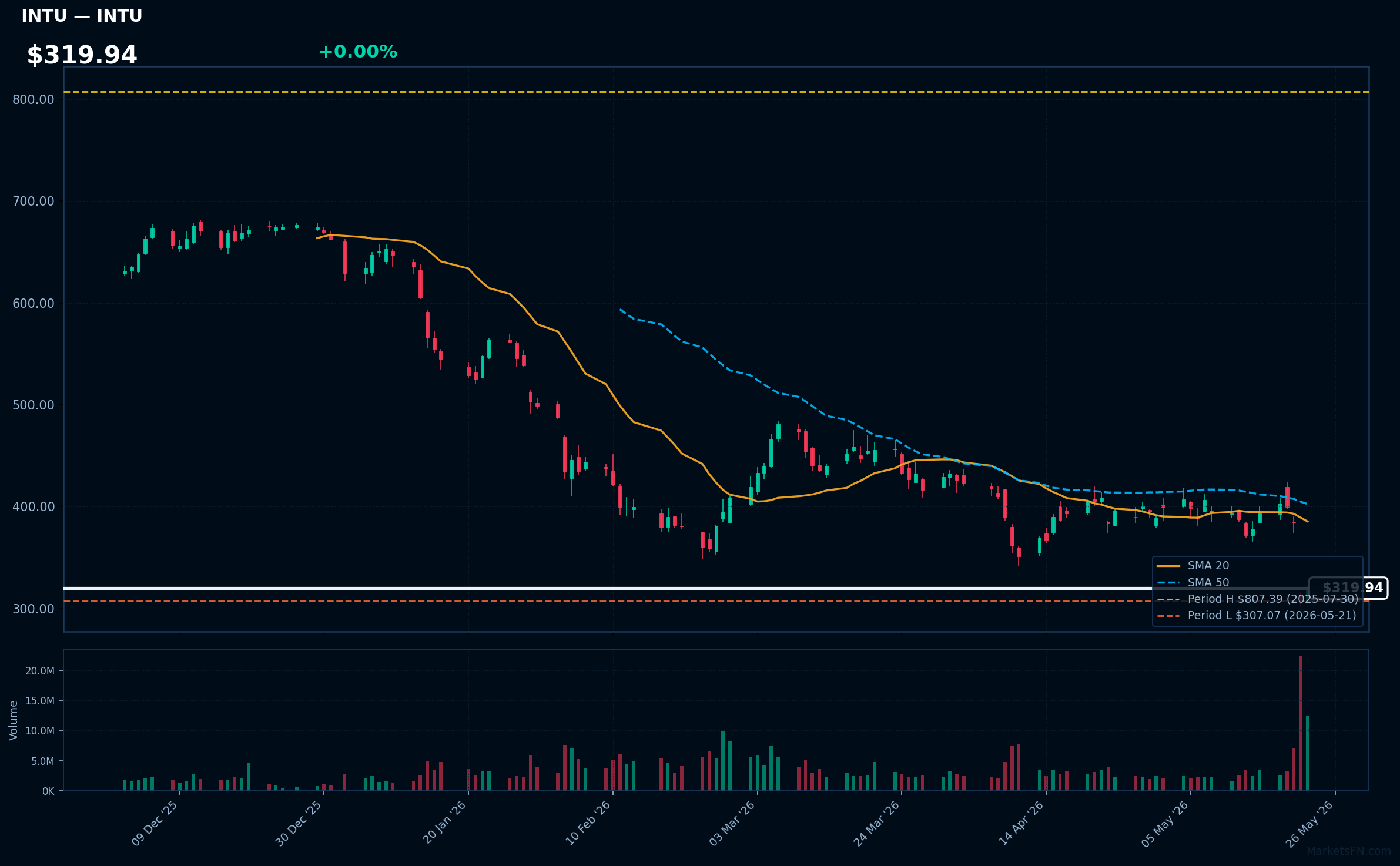Click the 20 Jan '26 date label
This screenshot has height=866, width=1400.
coord(444,823)
